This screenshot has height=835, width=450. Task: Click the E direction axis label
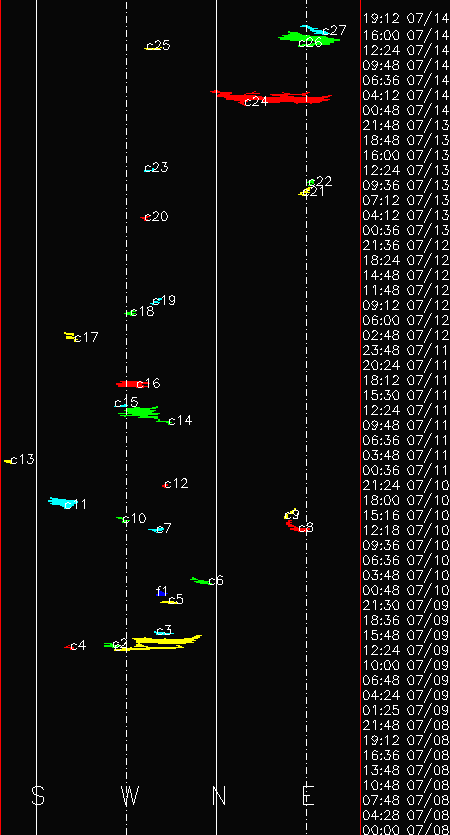308,796
